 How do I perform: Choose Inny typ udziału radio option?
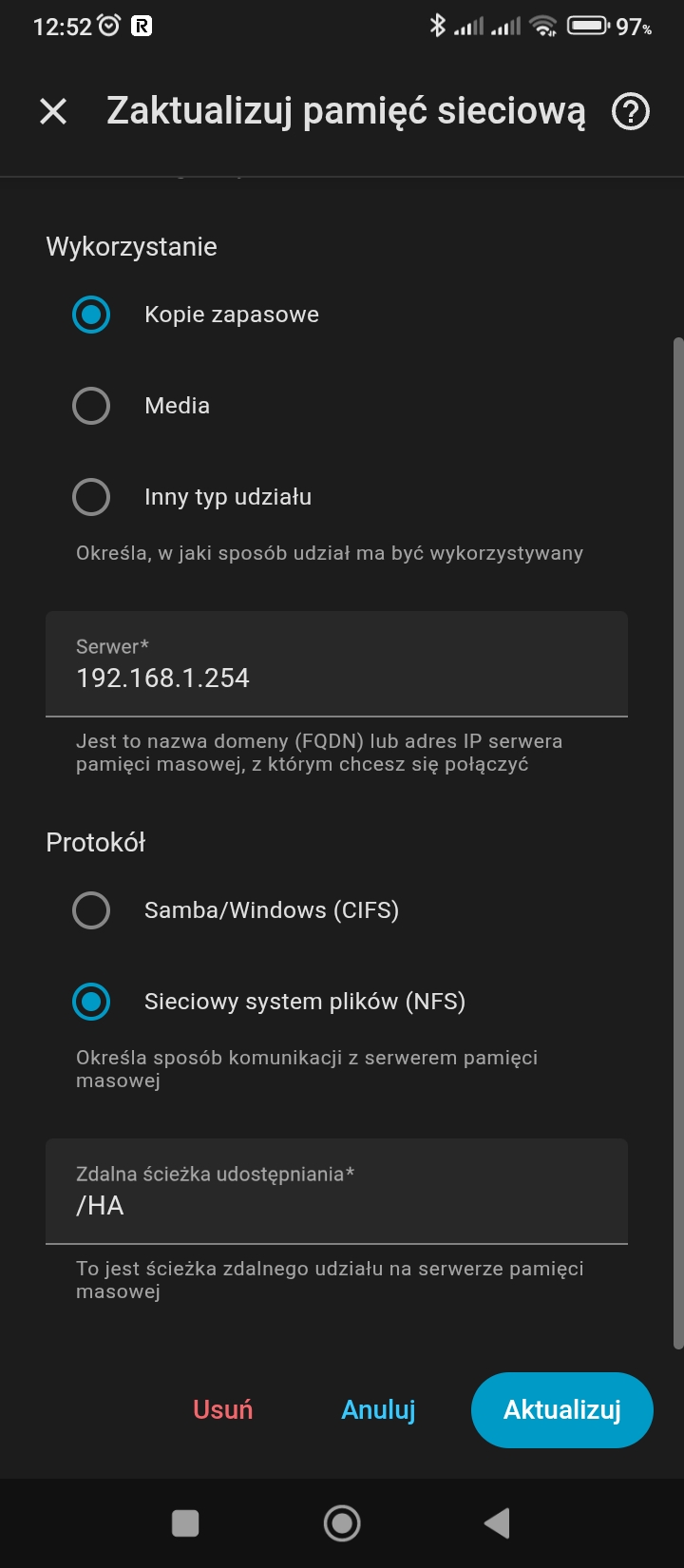91,497
